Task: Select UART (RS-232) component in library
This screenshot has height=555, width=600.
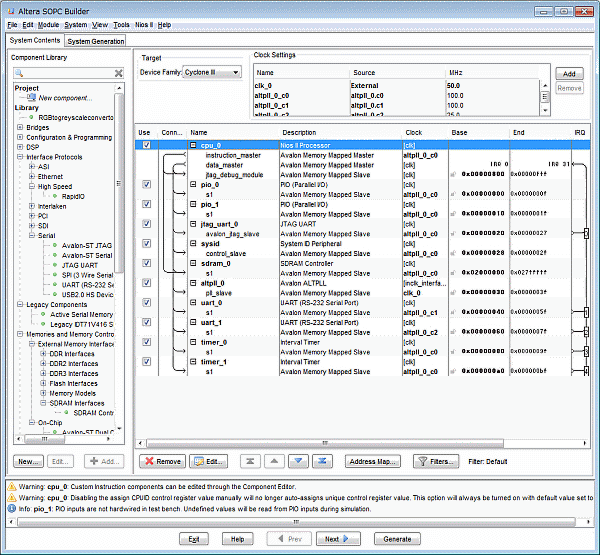Action: pyautogui.click(x=88, y=285)
